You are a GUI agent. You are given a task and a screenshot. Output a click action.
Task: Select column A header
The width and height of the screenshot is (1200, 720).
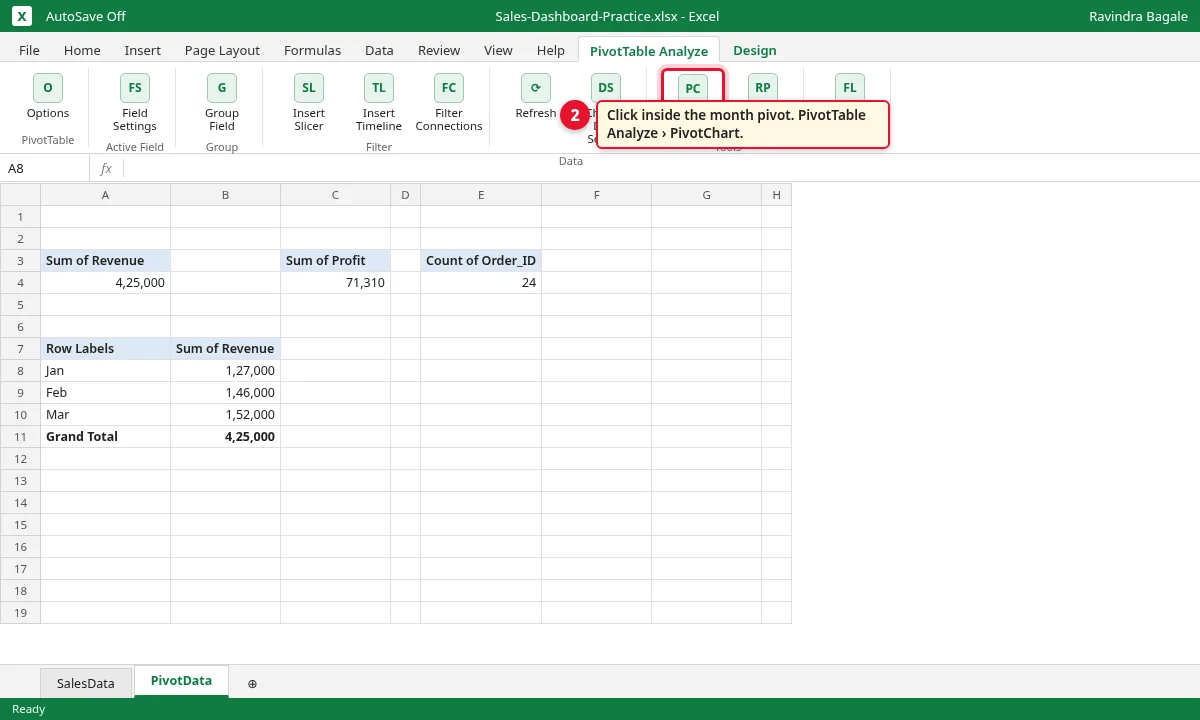(106, 195)
